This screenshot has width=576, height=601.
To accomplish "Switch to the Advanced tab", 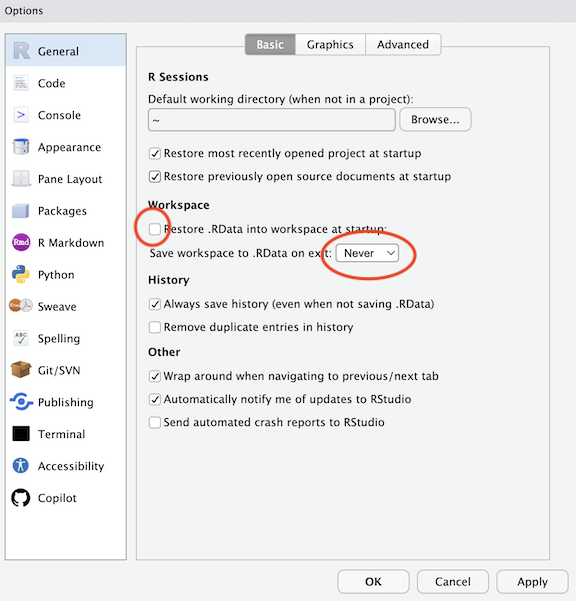I will [x=403, y=44].
